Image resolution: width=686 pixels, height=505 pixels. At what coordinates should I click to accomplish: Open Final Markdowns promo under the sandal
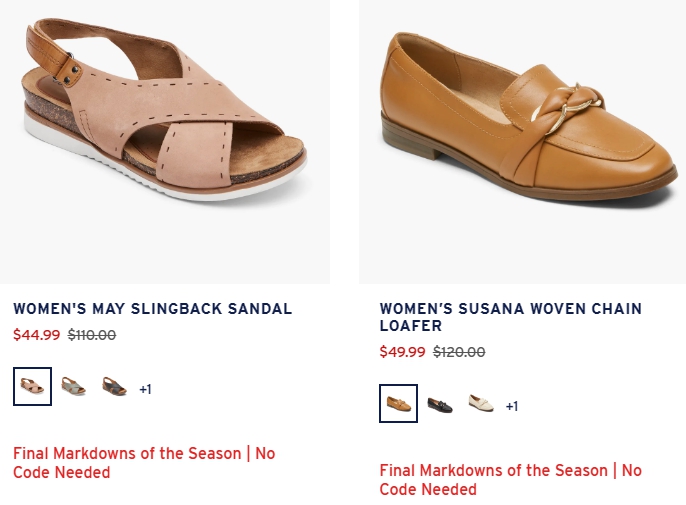click(x=144, y=463)
